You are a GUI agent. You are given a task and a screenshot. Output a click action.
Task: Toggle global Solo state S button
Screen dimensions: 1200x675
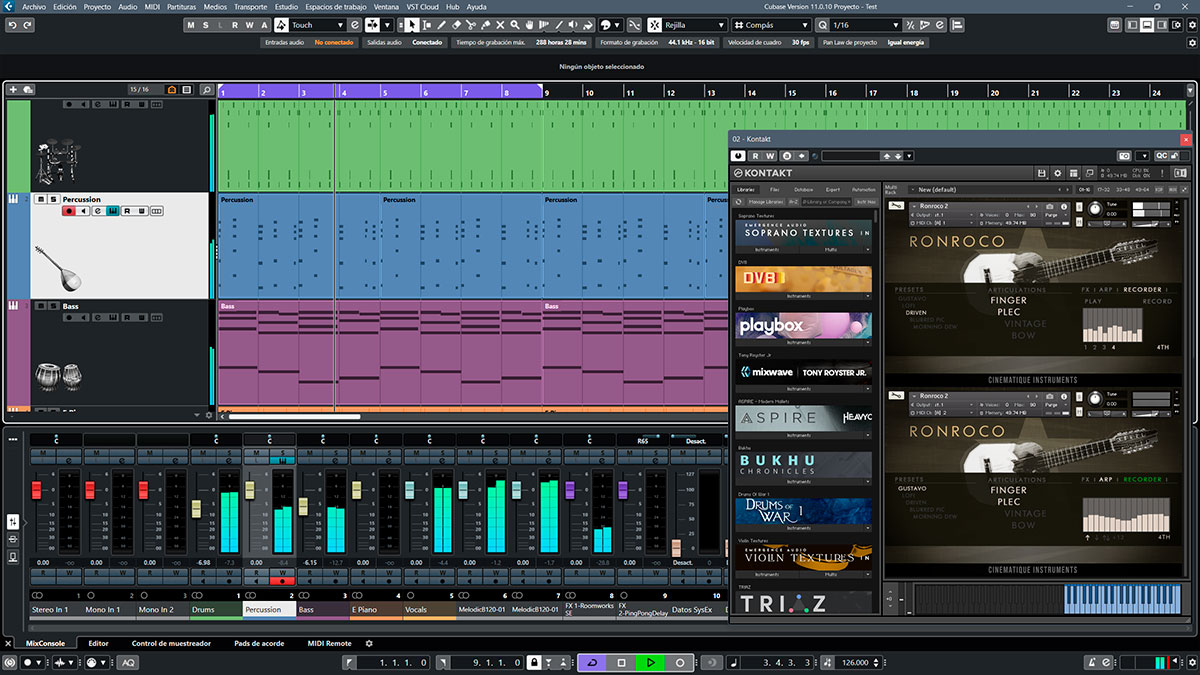click(207, 25)
